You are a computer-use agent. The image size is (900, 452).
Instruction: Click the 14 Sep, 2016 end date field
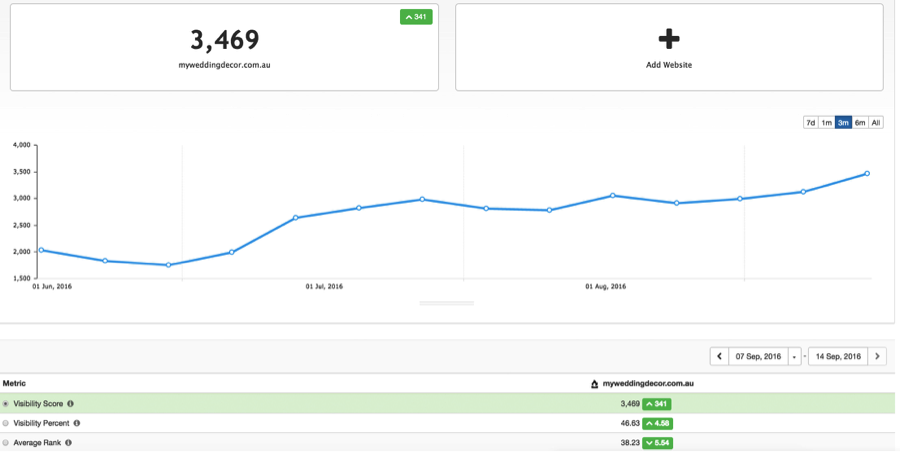click(x=838, y=356)
